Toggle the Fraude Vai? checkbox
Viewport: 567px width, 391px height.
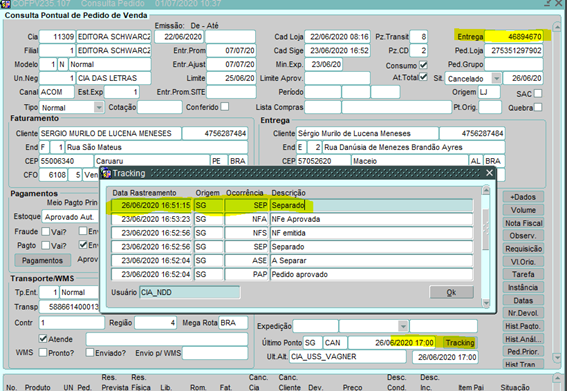(x=46, y=231)
